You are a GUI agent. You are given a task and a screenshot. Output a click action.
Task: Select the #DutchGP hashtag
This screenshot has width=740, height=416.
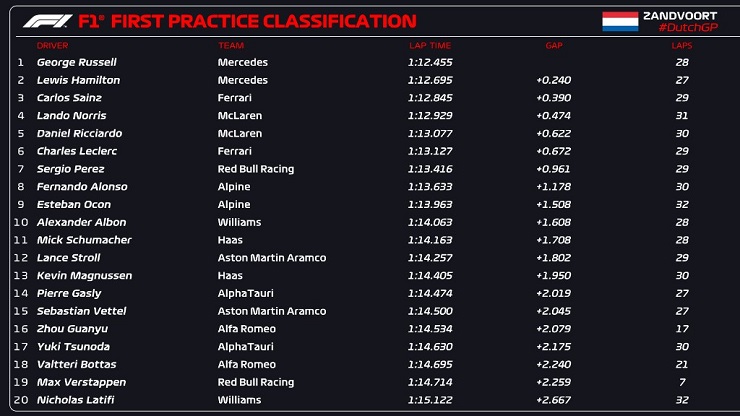688,27
